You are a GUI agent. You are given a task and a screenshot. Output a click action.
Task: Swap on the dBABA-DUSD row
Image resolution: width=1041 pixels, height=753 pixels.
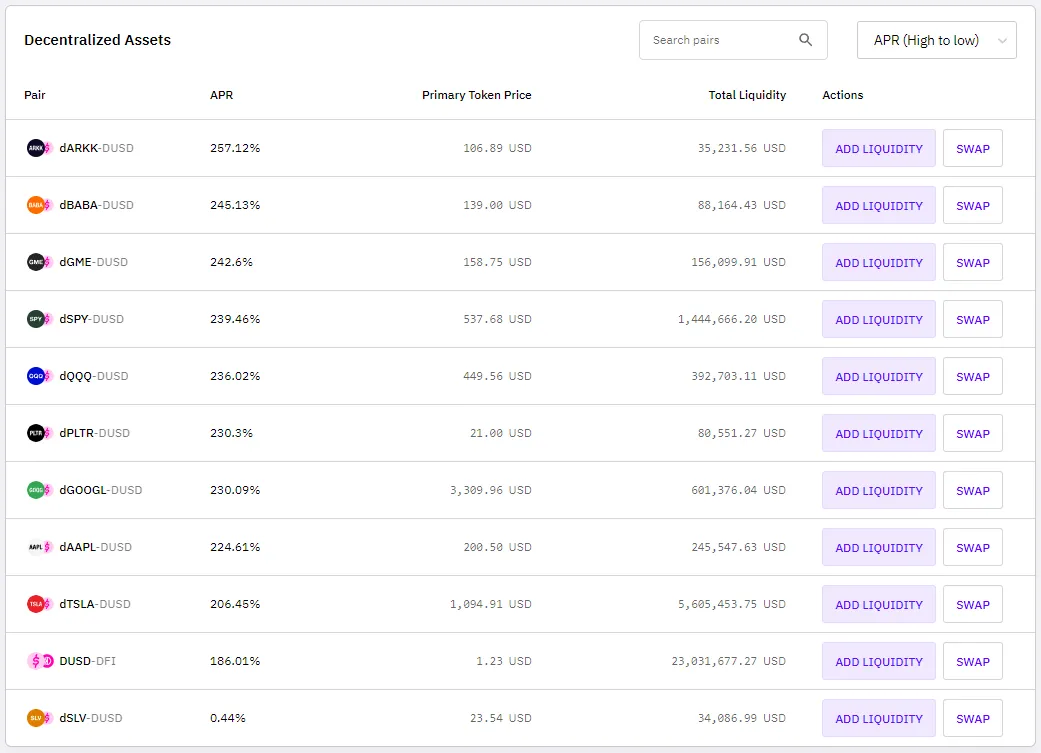point(973,206)
